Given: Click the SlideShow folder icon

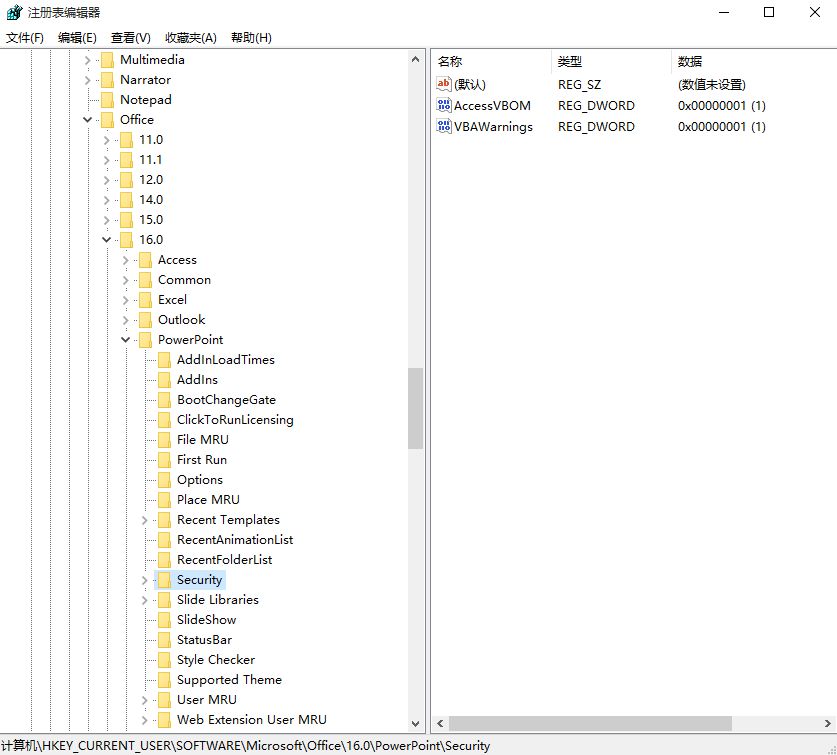Looking at the screenshot, I should point(164,620).
